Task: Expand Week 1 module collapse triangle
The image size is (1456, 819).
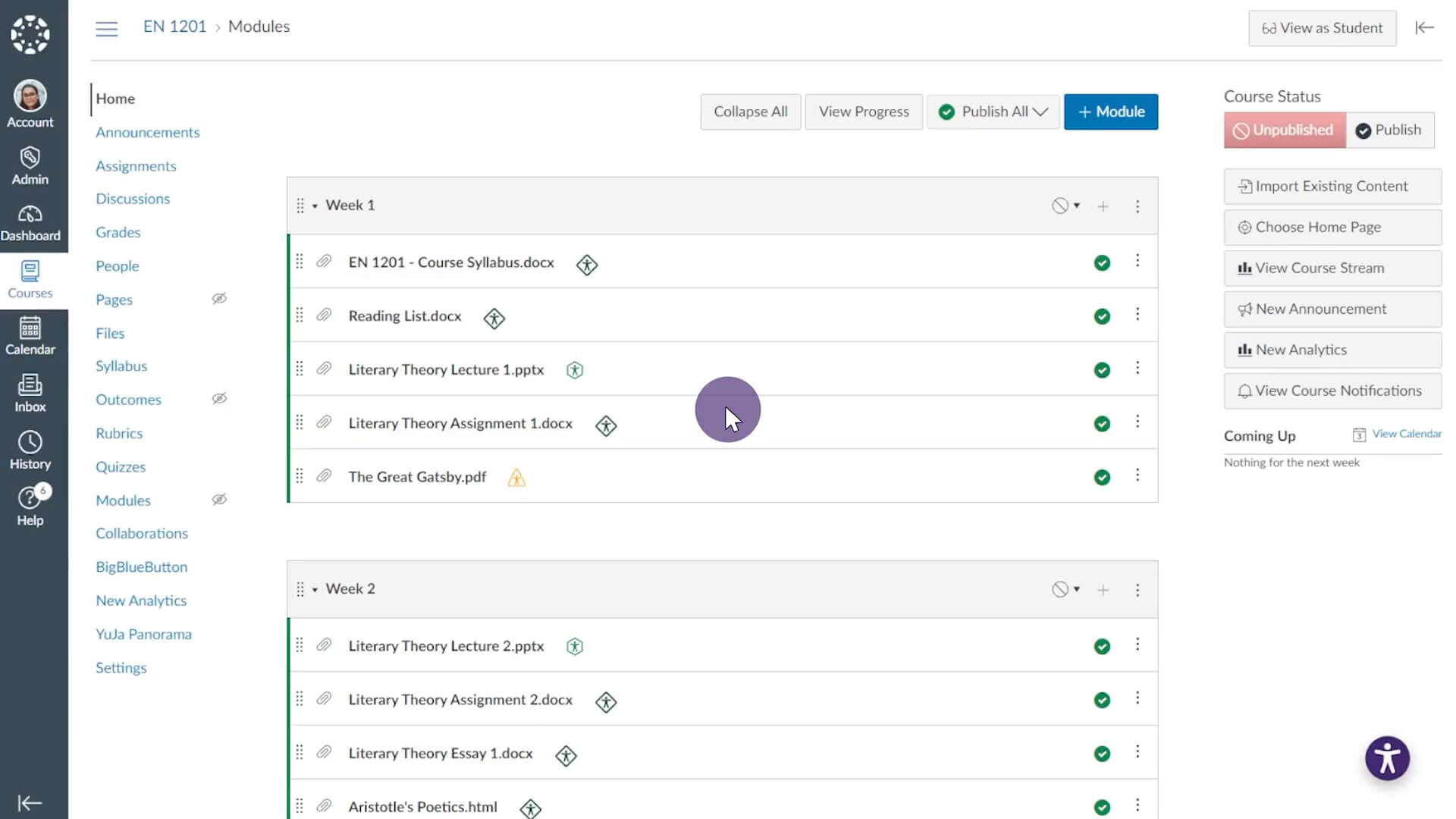Action: click(315, 205)
